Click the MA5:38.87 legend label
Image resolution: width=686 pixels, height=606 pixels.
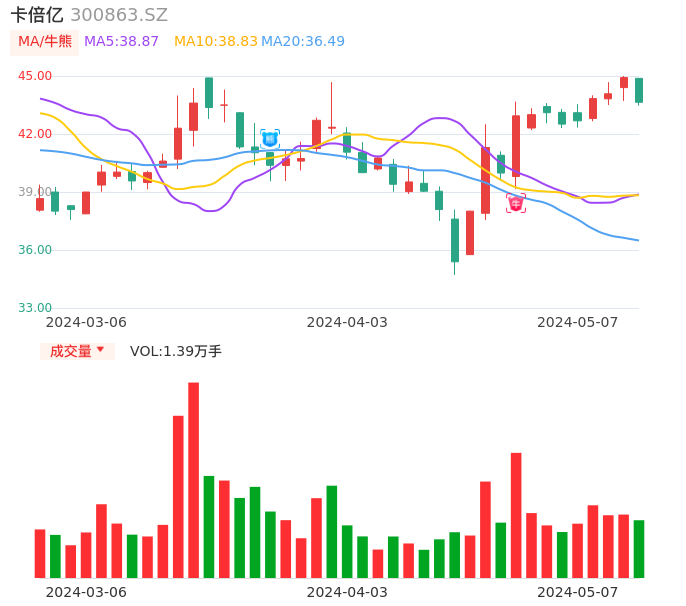[121, 42]
